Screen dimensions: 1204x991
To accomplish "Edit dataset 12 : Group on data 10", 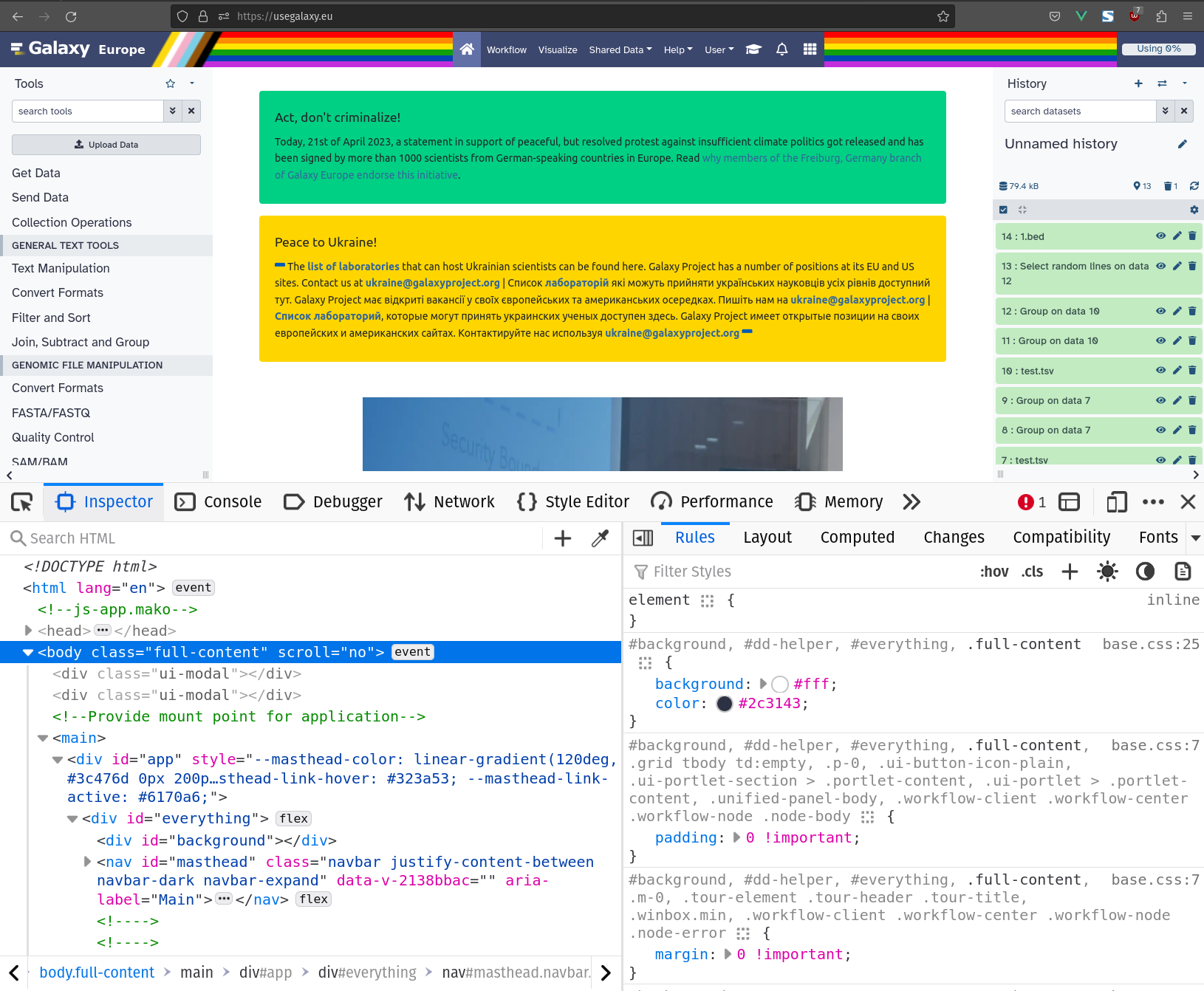I will coord(1177,311).
